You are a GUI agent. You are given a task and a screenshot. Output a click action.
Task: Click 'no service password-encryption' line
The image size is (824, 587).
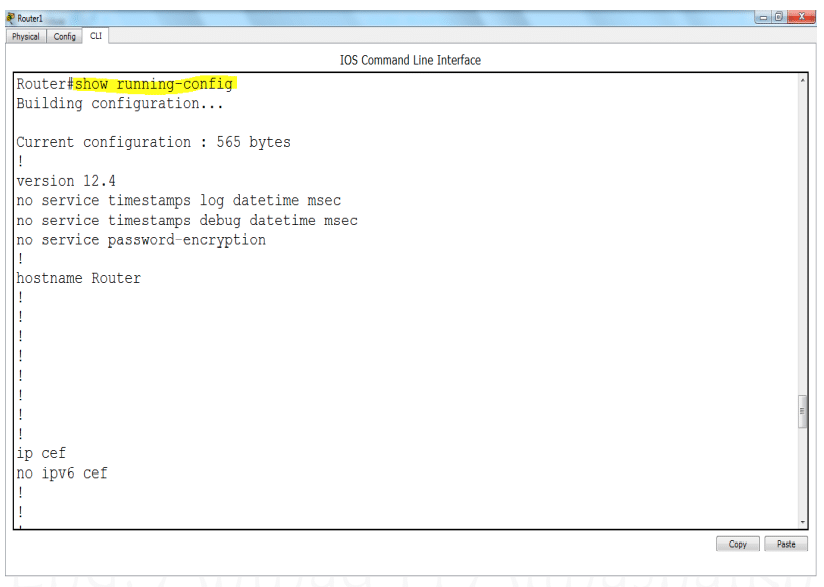(x=141, y=240)
